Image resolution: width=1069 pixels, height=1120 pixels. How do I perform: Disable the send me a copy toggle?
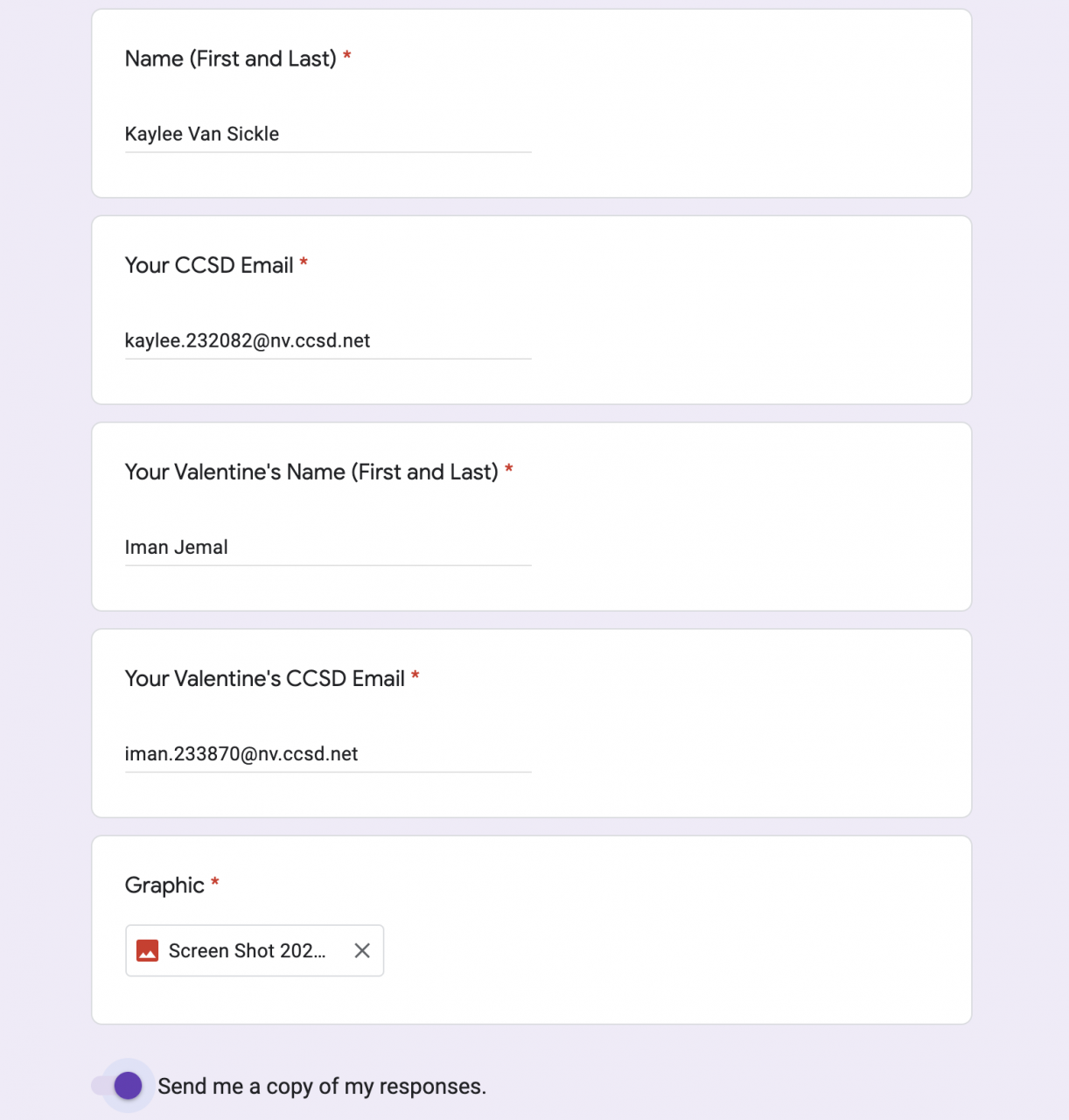(x=128, y=1086)
